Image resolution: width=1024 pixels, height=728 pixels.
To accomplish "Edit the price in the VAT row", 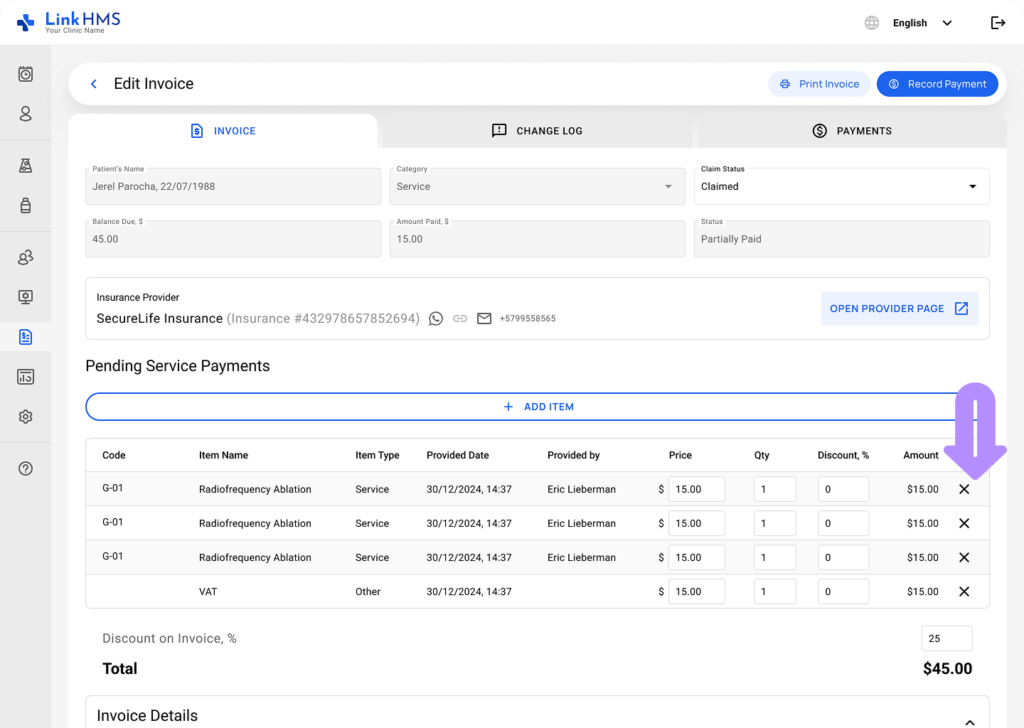I will [696, 592].
